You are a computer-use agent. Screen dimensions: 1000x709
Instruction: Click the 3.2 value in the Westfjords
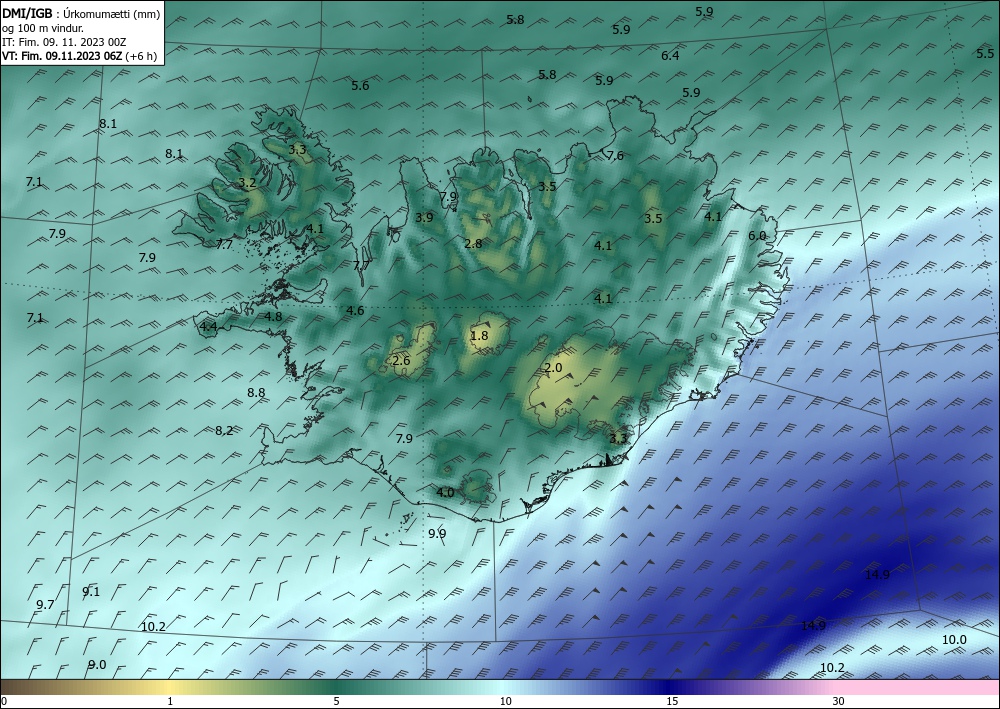point(247,183)
